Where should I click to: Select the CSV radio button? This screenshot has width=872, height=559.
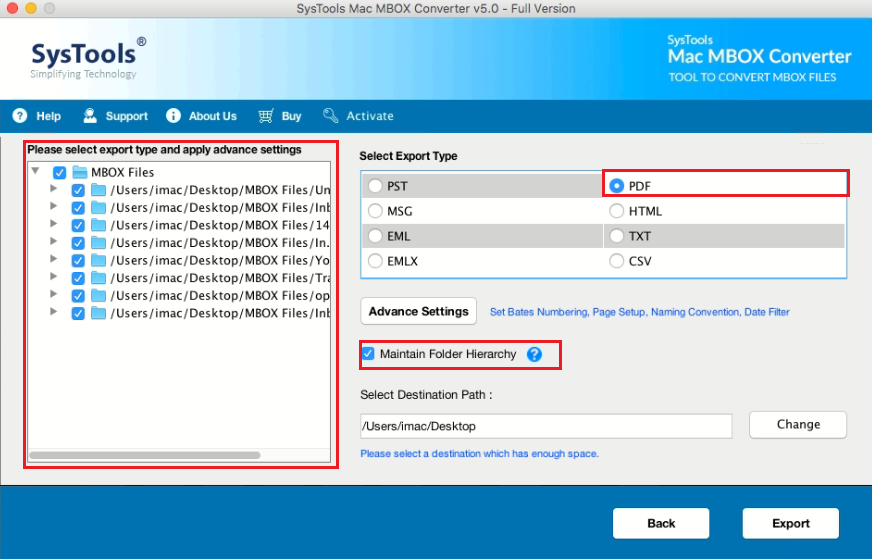616,261
